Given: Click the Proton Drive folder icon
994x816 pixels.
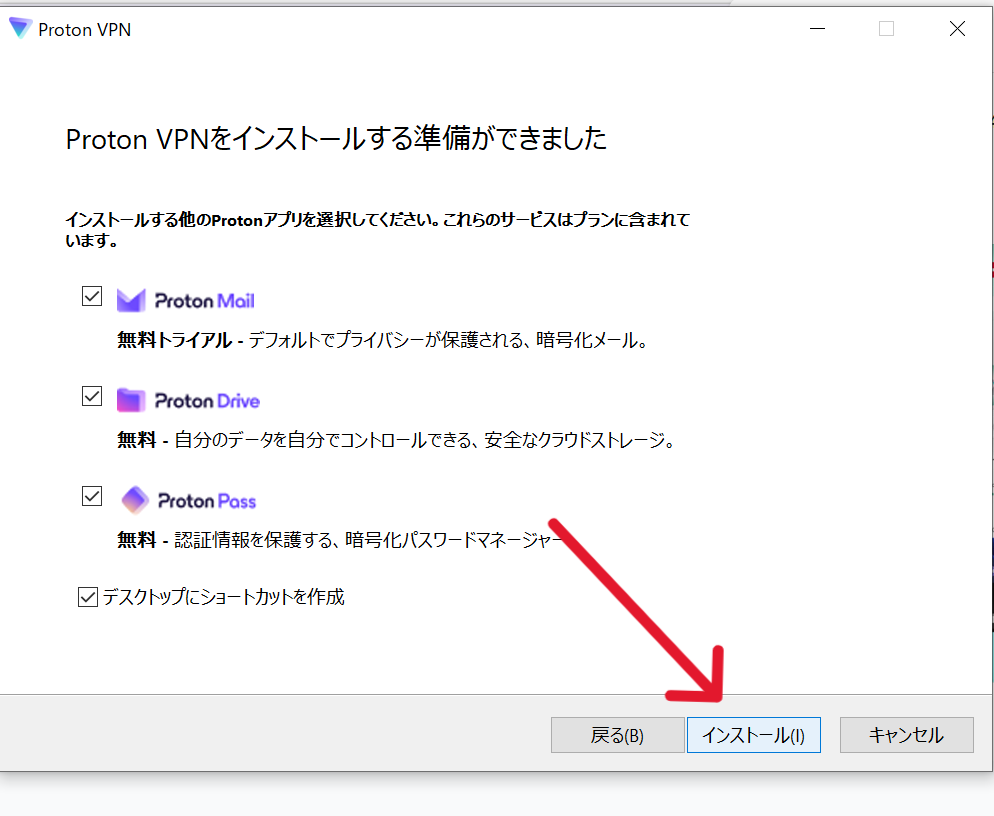Looking at the screenshot, I should pyautogui.click(x=132, y=400).
